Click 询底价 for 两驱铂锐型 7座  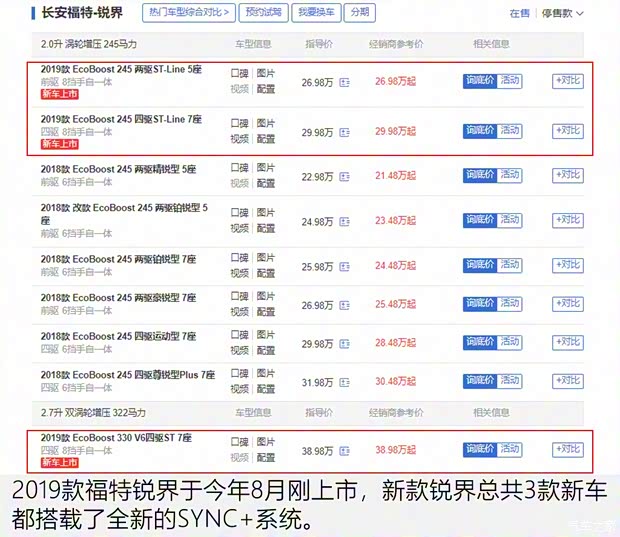480,265
